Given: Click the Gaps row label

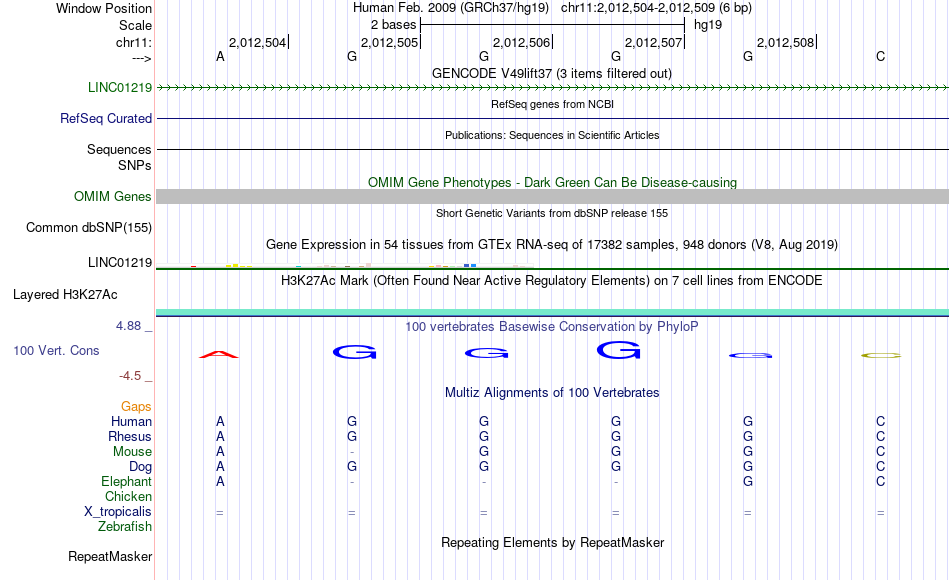Looking at the screenshot, I should coord(136,406).
